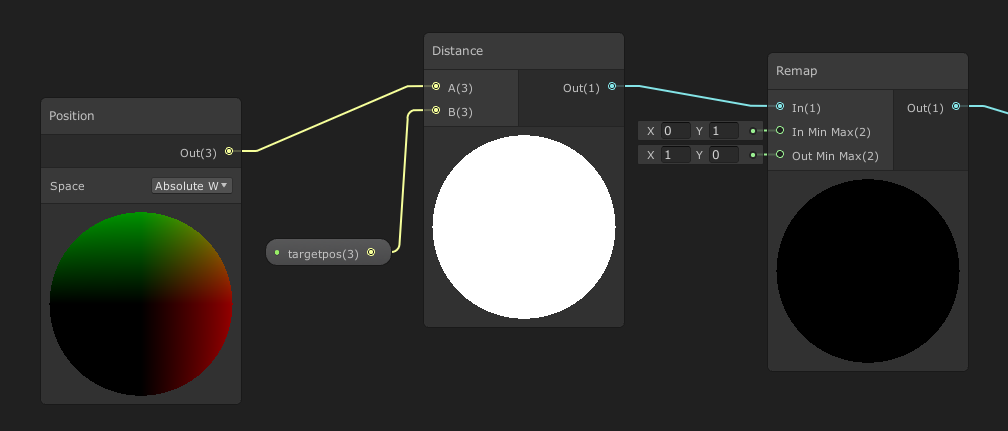The image size is (1008, 431).
Task: Click the Remap Out Min Max(2) port
Action: (x=780, y=154)
